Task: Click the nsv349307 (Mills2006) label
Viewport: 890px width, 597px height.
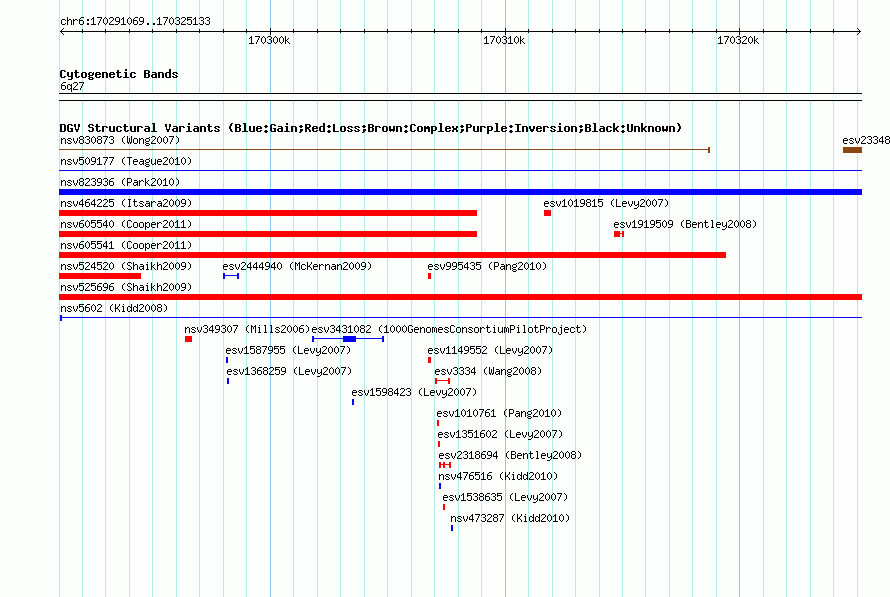Action: pyautogui.click(x=247, y=329)
